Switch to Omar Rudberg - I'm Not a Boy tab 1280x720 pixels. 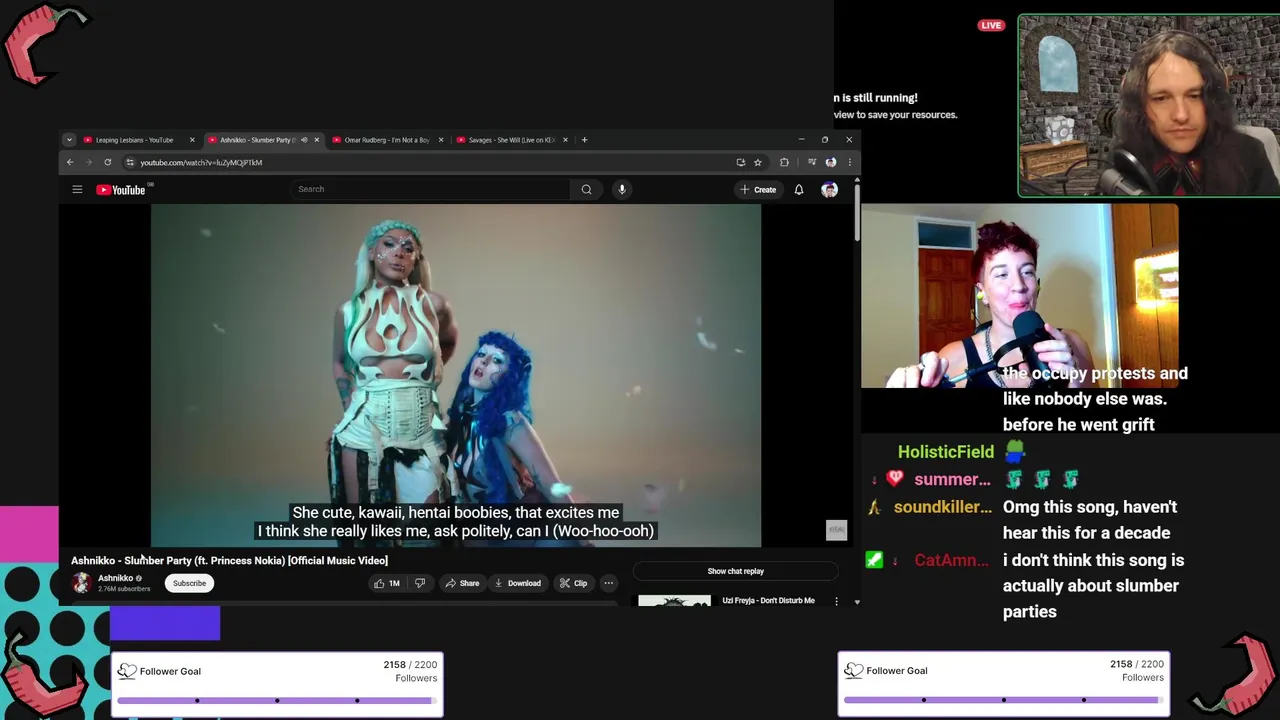(x=386, y=140)
